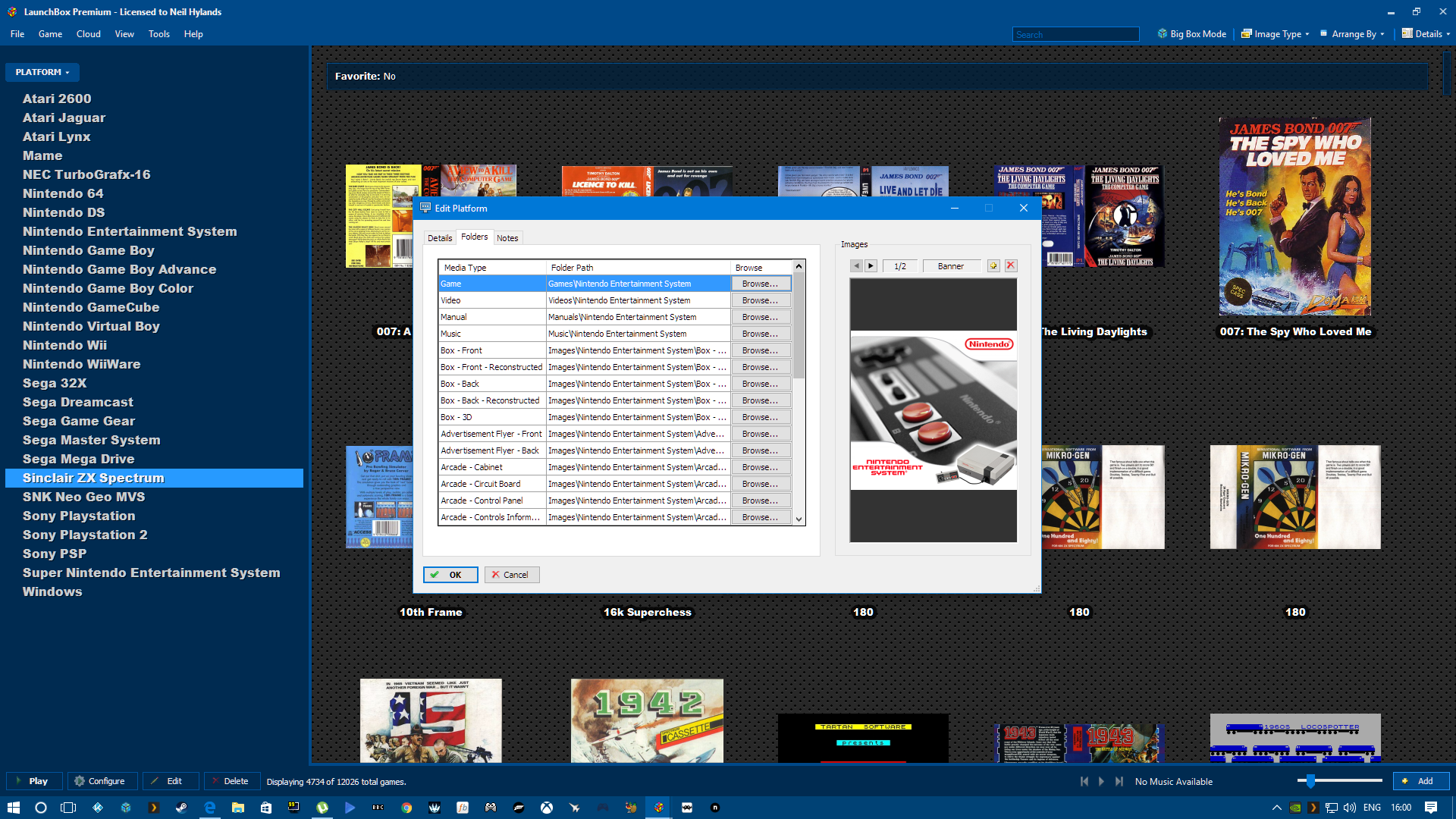
Task: Browse for the Music folder path
Action: point(761,334)
